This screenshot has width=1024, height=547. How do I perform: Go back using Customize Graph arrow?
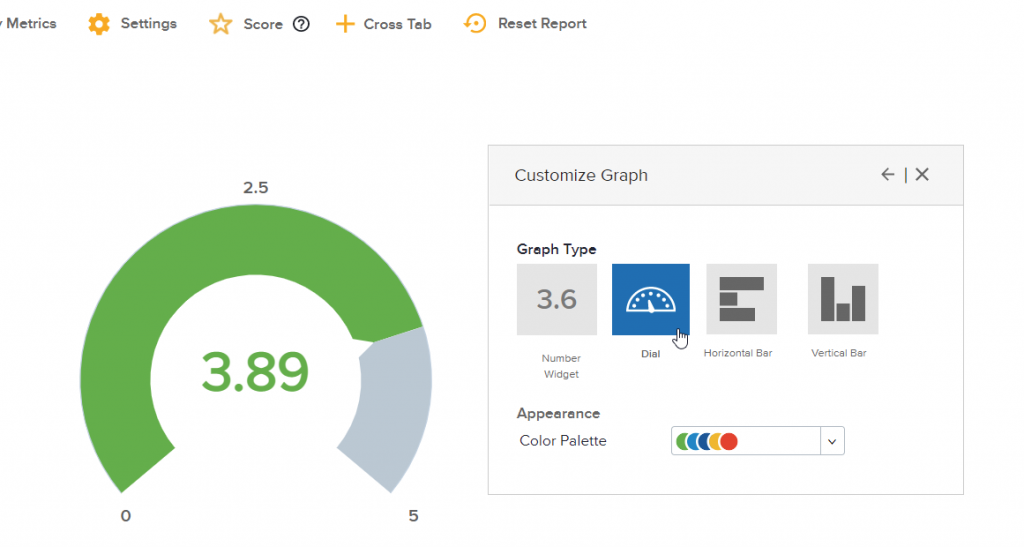(x=887, y=175)
